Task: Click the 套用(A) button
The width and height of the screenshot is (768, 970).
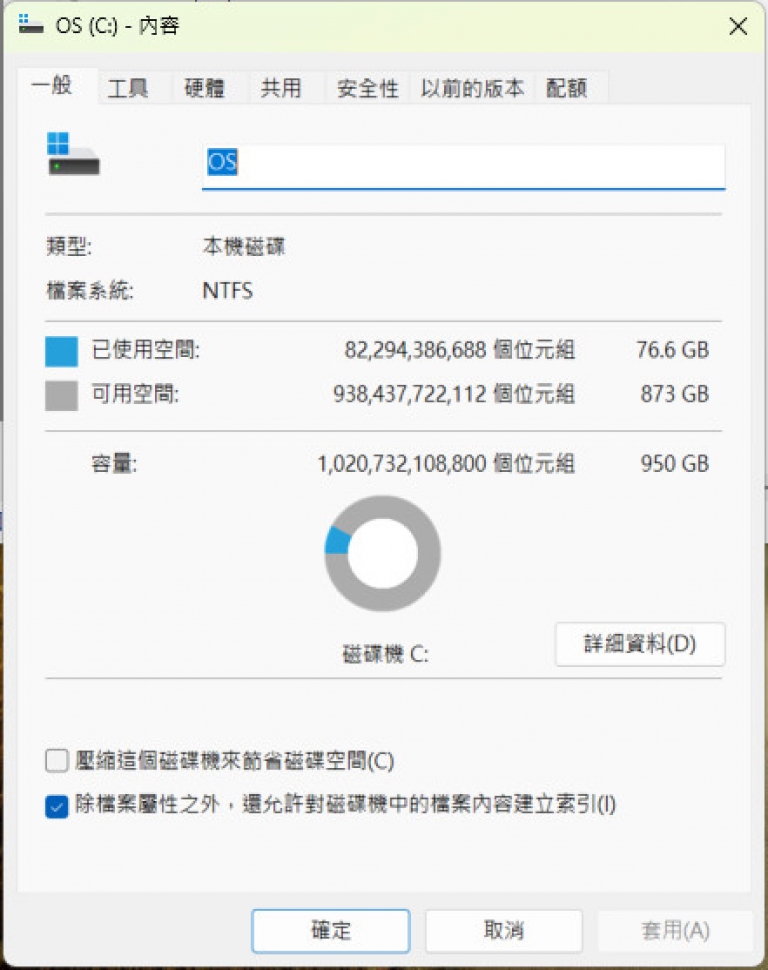Action: pos(675,930)
